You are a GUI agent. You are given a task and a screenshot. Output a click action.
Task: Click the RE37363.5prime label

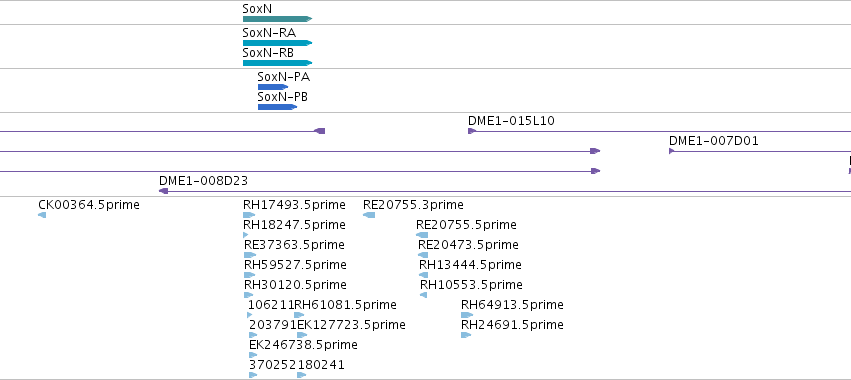pos(294,245)
